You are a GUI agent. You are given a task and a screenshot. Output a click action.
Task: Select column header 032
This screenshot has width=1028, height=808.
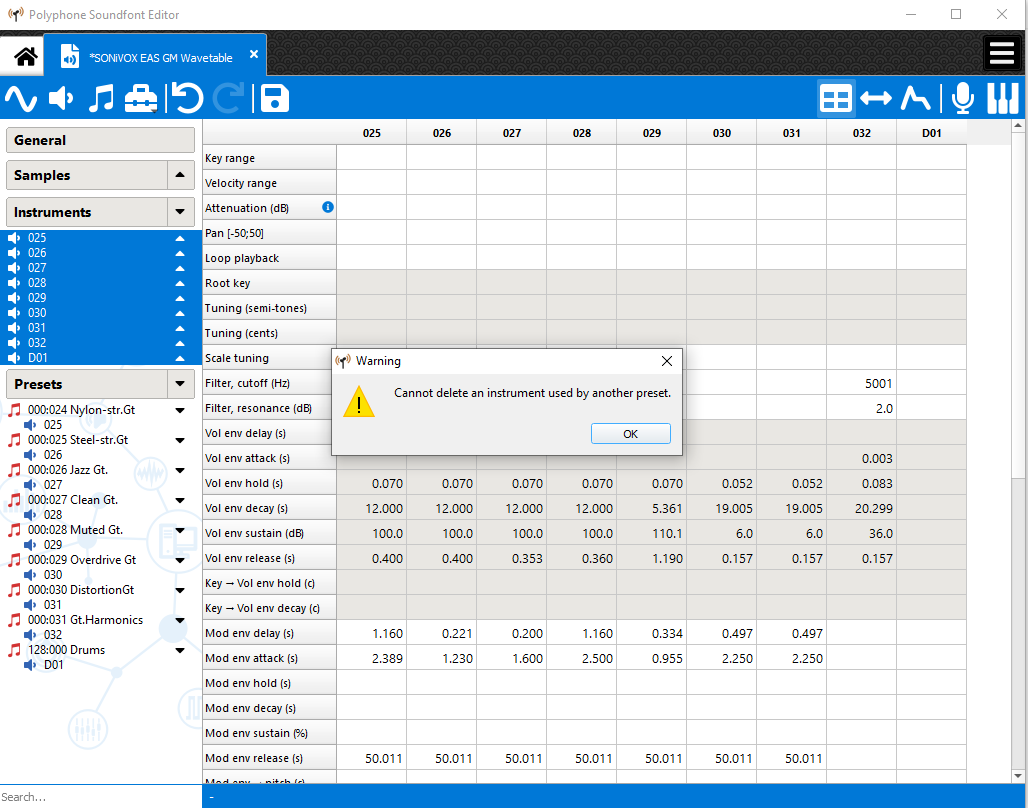861,133
